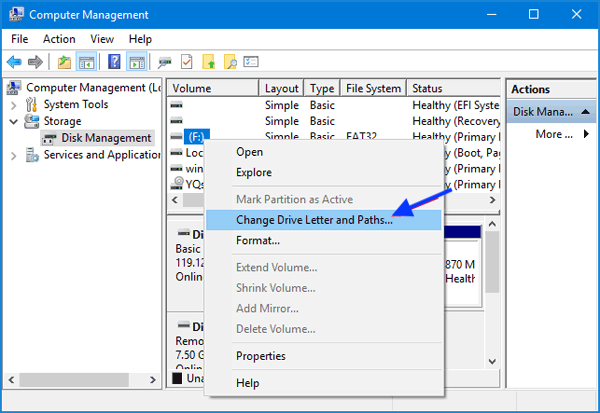Open the File menu

[x=20, y=39]
